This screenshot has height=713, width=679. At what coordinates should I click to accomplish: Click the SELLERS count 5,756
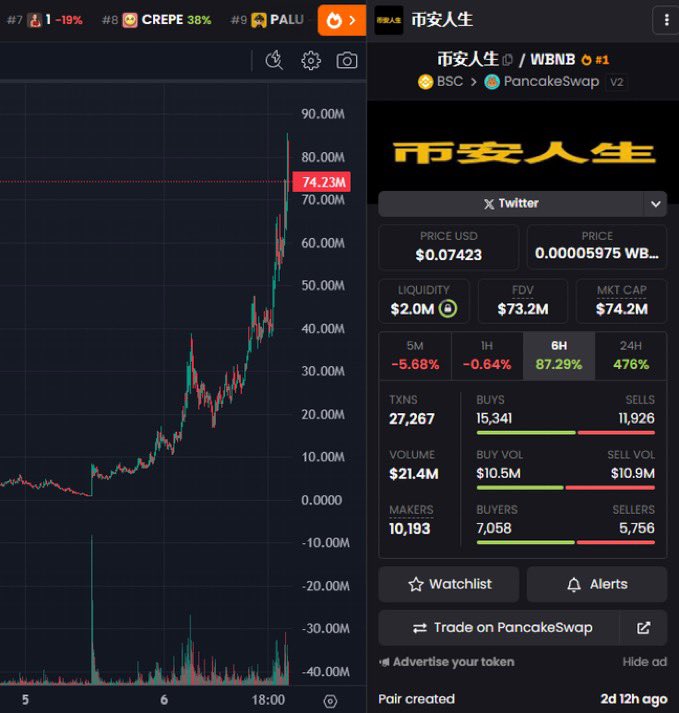[637, 528]
